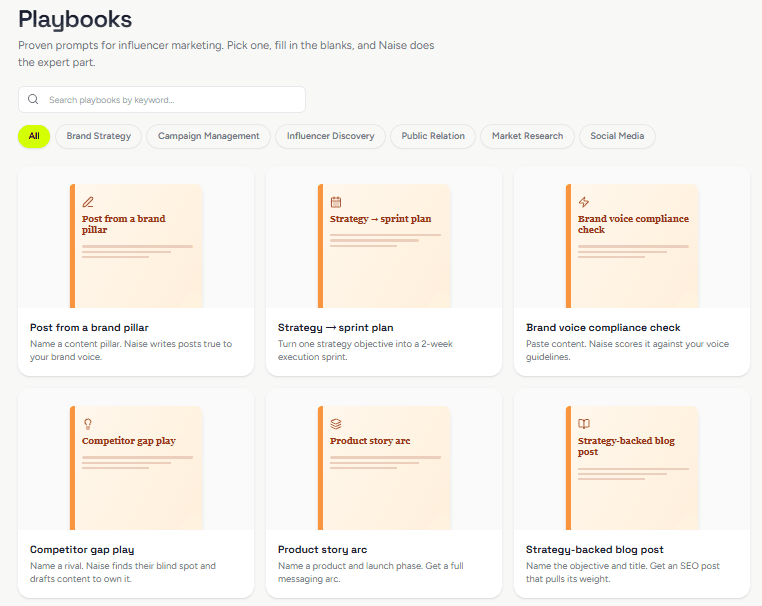Open Strategy sprint plan card title

(336, 328)
